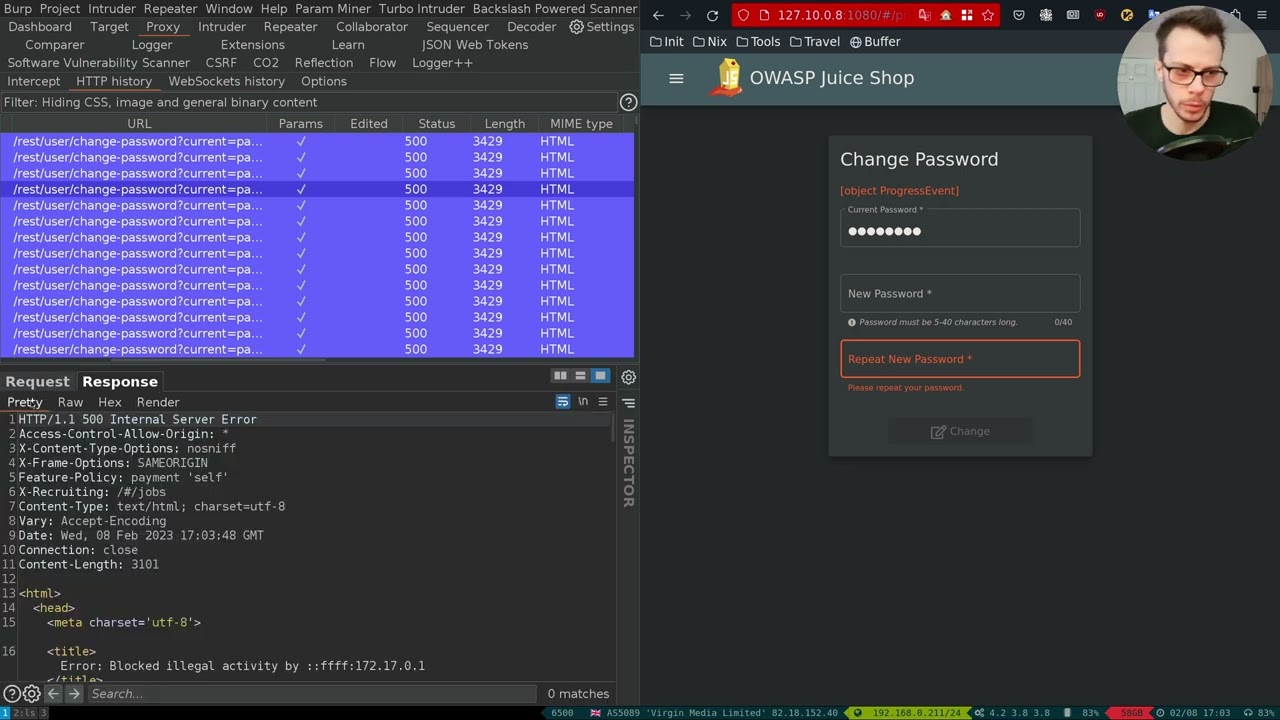
Task: Open search help question mark icon
Action: coord(11,693)
